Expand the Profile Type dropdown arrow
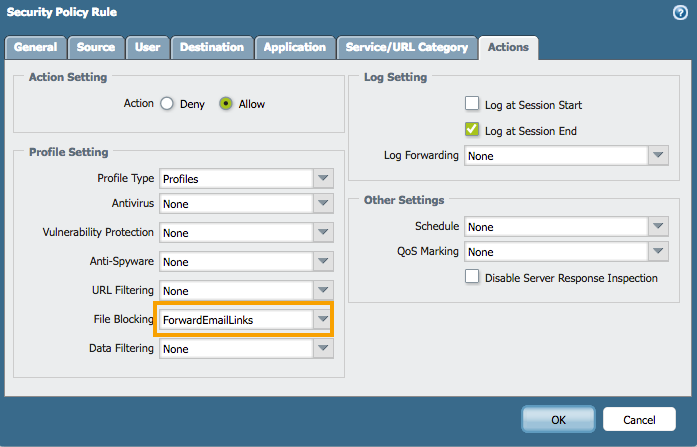 [322, 178]
